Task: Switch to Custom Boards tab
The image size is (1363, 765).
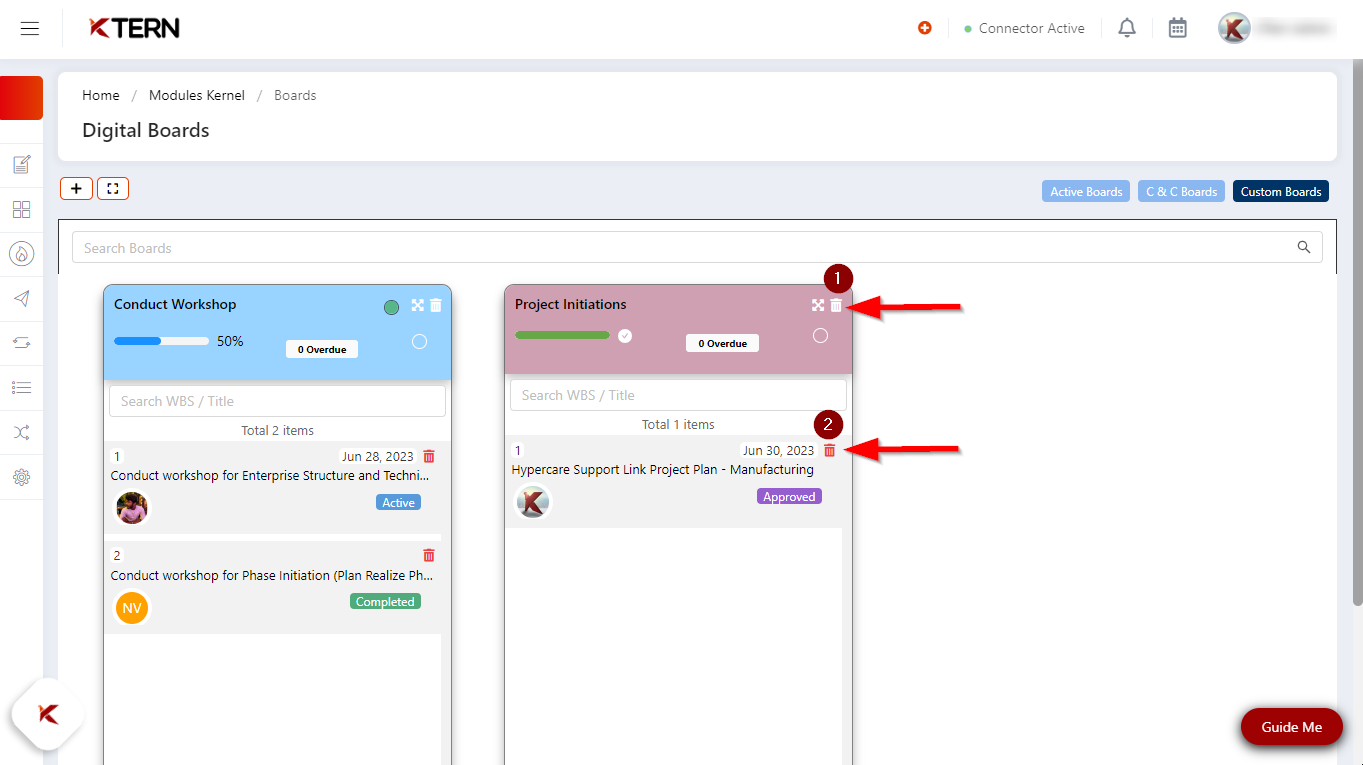Action: (x=1281, y=191)
